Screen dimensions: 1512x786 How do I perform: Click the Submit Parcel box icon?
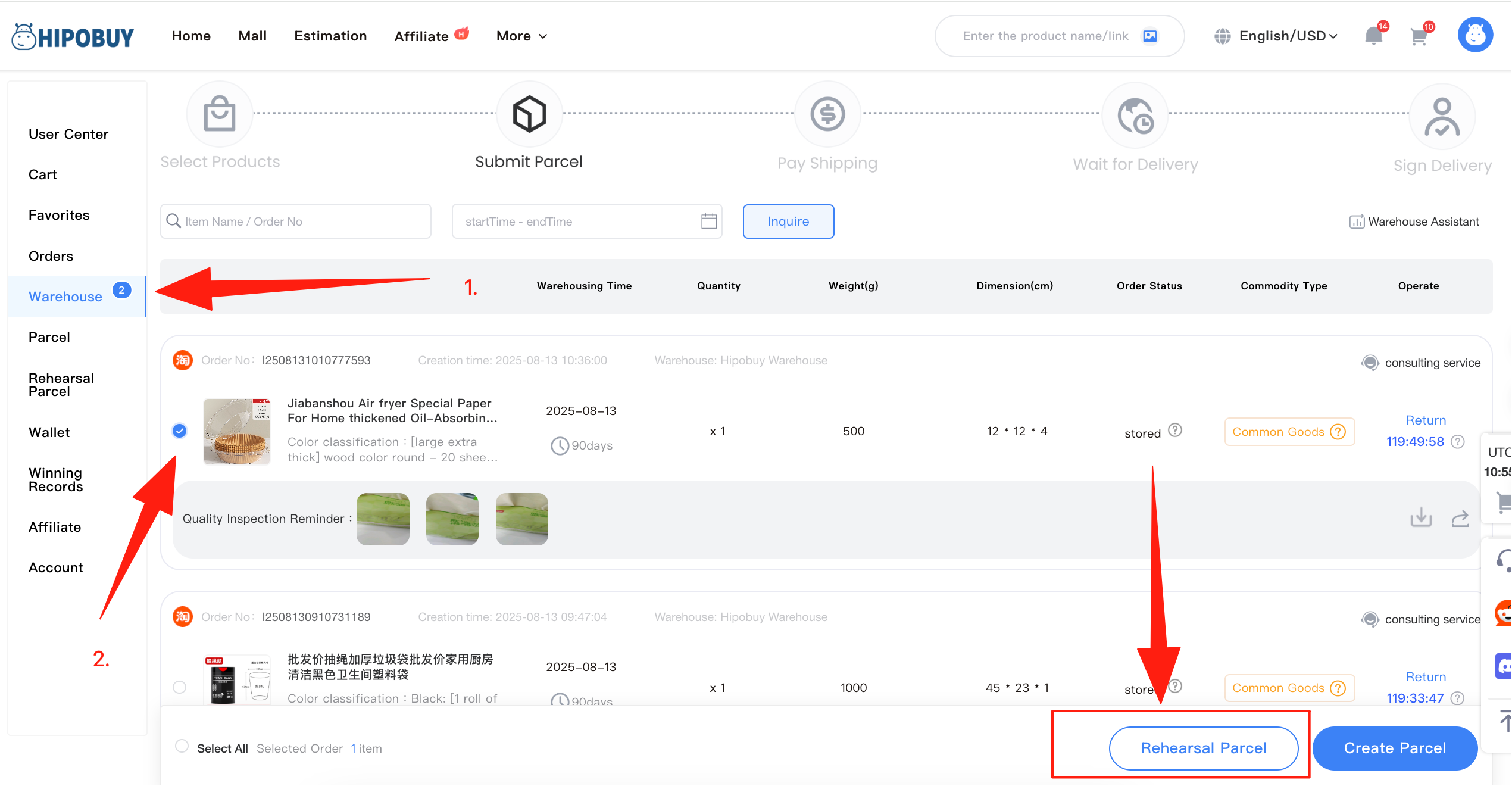click(x=529, y=114)
